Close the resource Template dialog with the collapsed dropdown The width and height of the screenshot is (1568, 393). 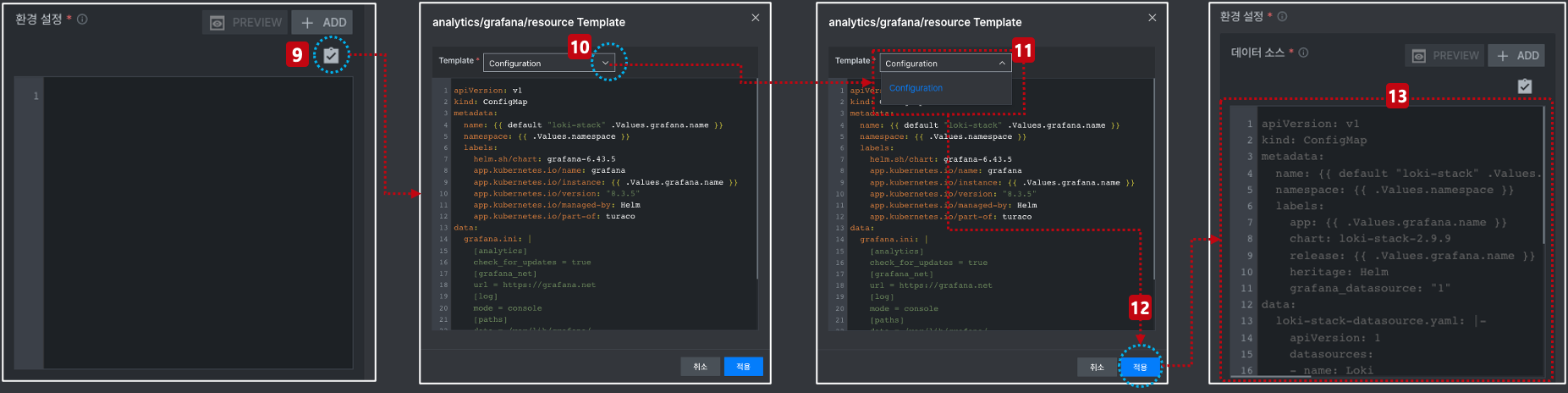755,18
